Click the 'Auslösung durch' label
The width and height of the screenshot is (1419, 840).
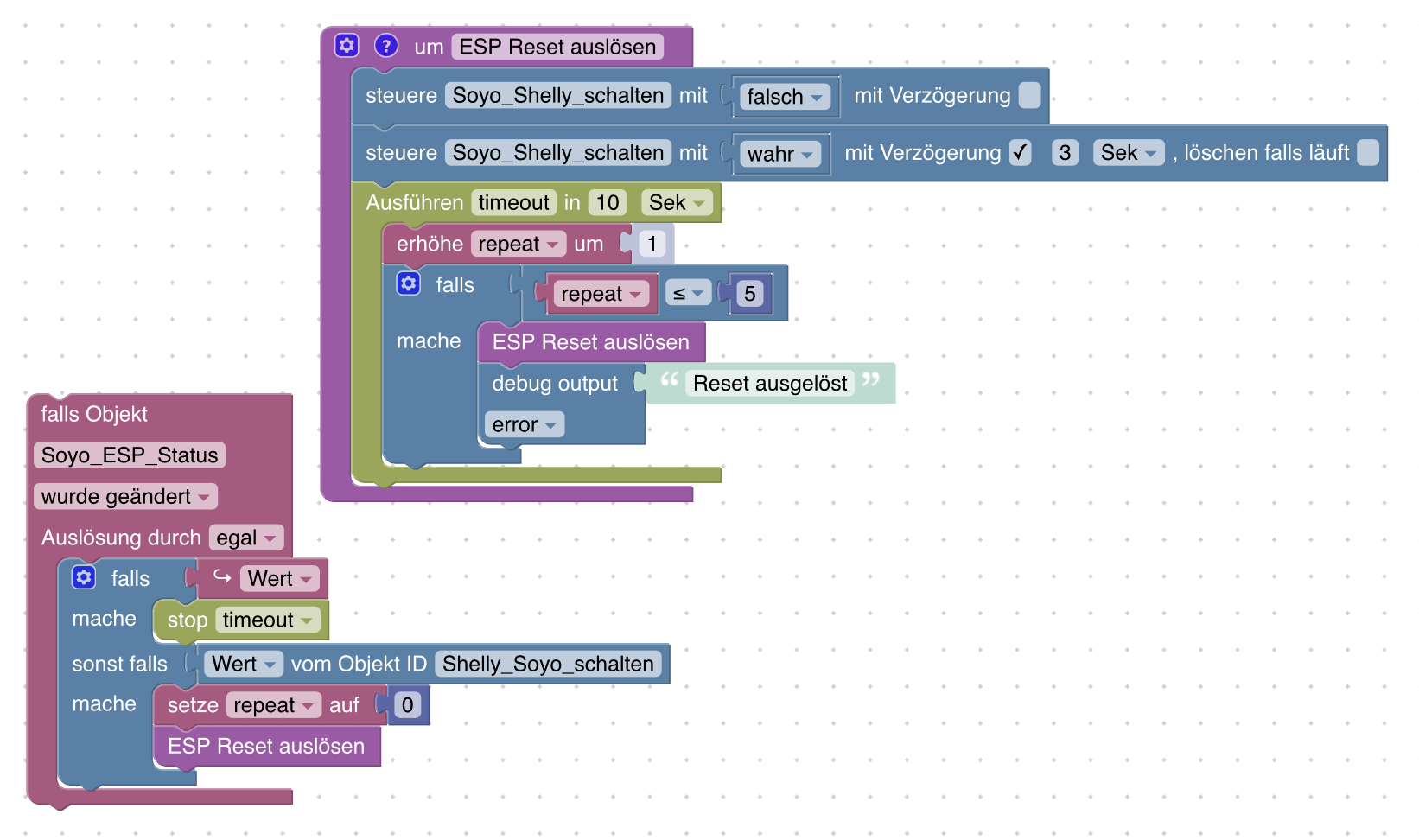pyautogui.click(x=121, y=538)
